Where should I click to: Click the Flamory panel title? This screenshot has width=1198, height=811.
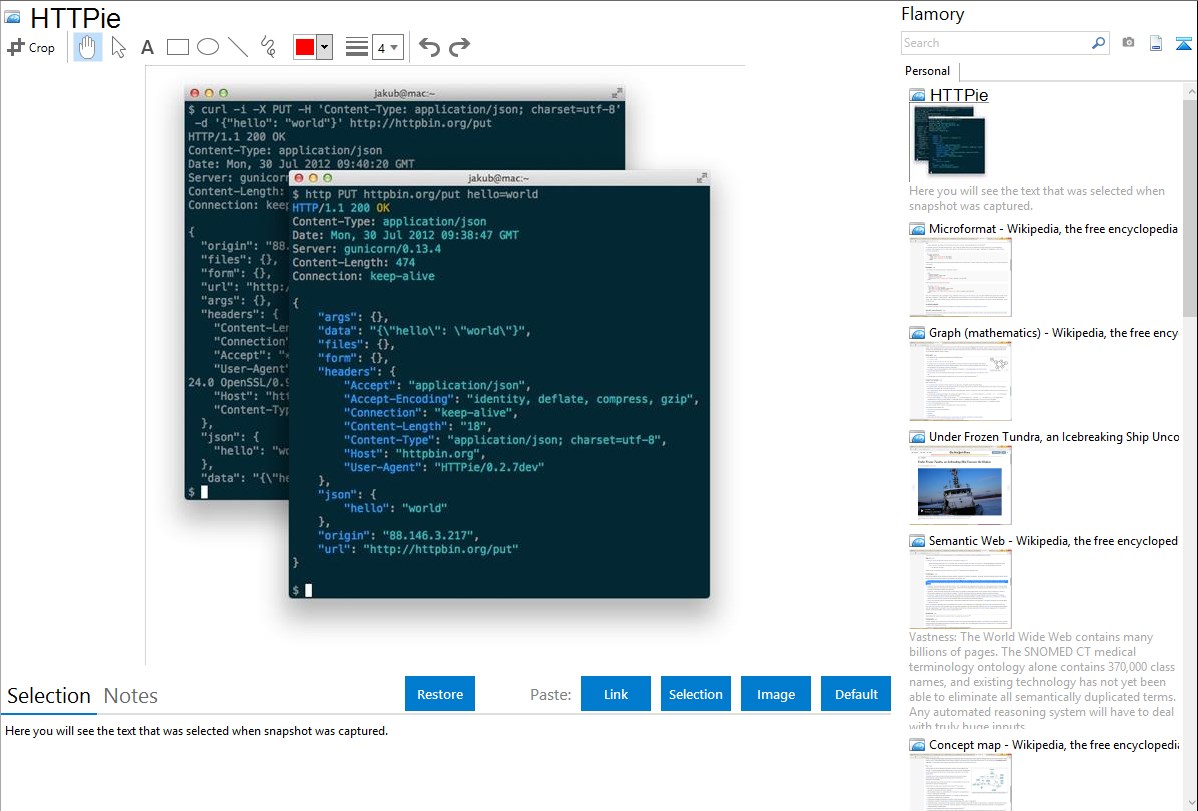pos(933,14)
